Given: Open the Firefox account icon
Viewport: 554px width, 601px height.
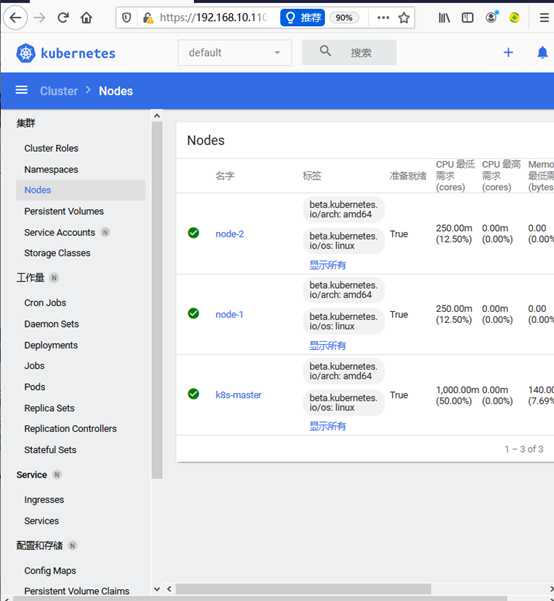Looking at the screenshot, I should point(491,17).
